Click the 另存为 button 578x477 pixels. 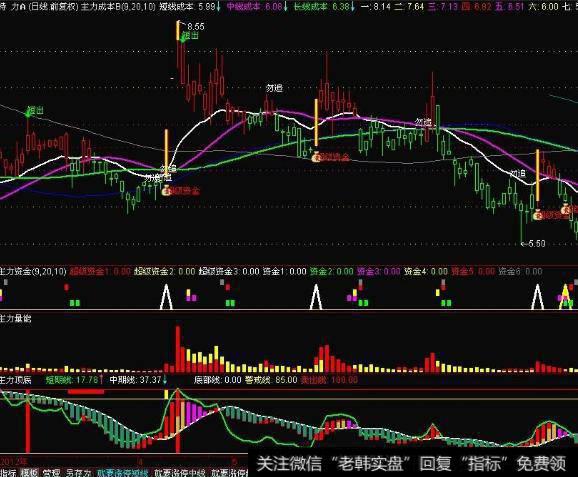[79, 473]
